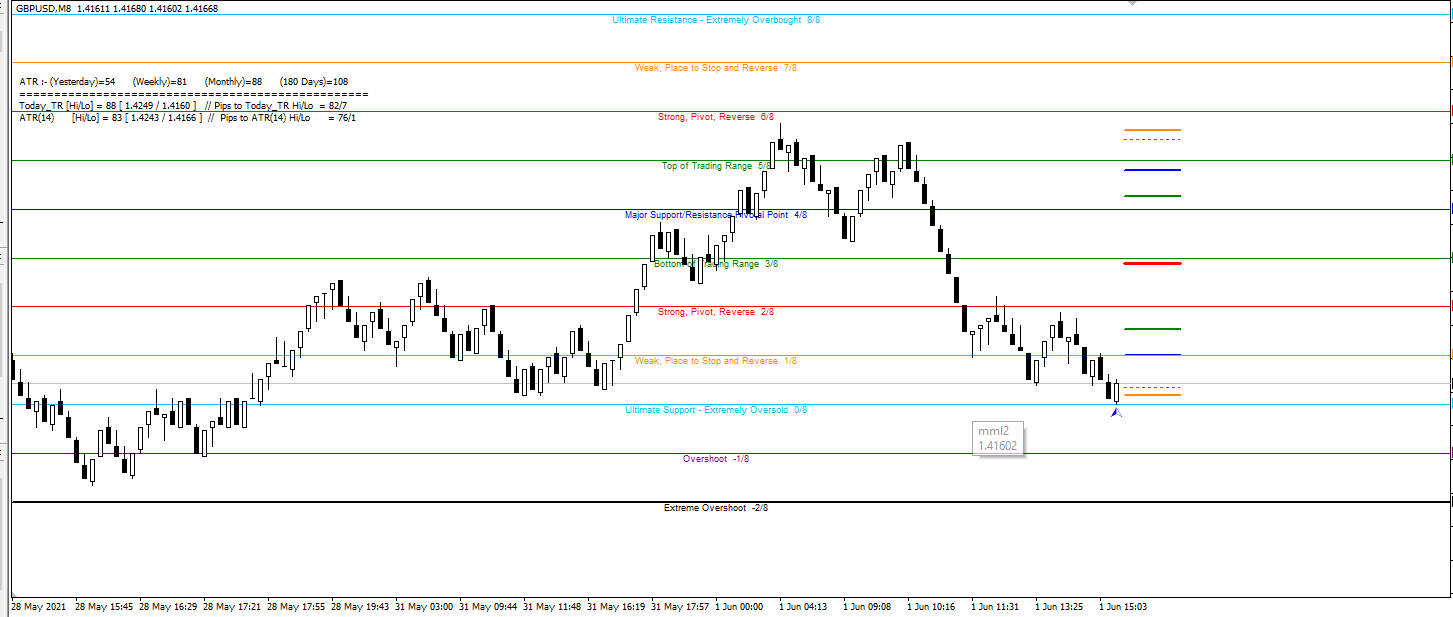
Task: Click the chart shift triangle on the top edge
Action: click(x=1131, y=4)
